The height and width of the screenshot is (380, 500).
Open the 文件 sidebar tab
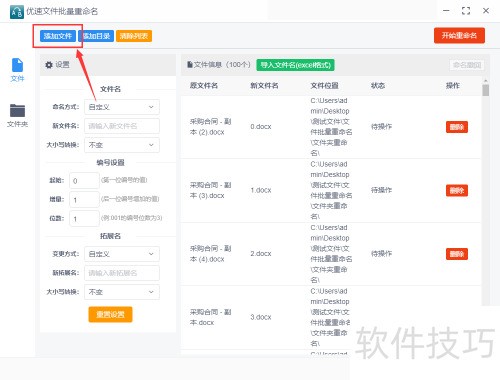click(17, 70)
